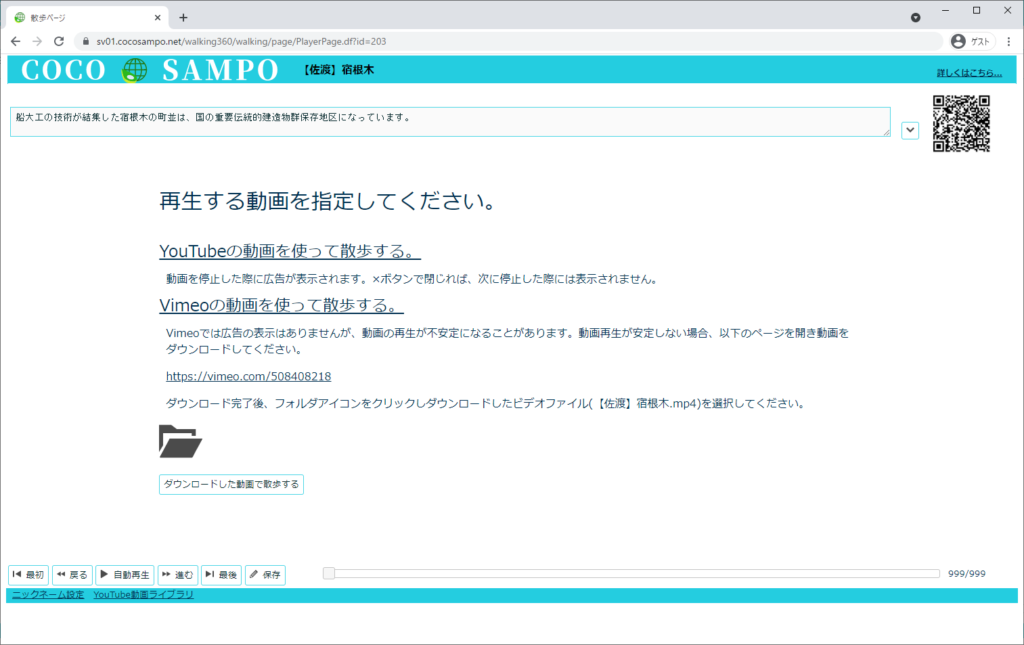Screen dimensions: 1024x645
Task: Click the 【佐渡】宿根木 header title
Action: point(338,70)
